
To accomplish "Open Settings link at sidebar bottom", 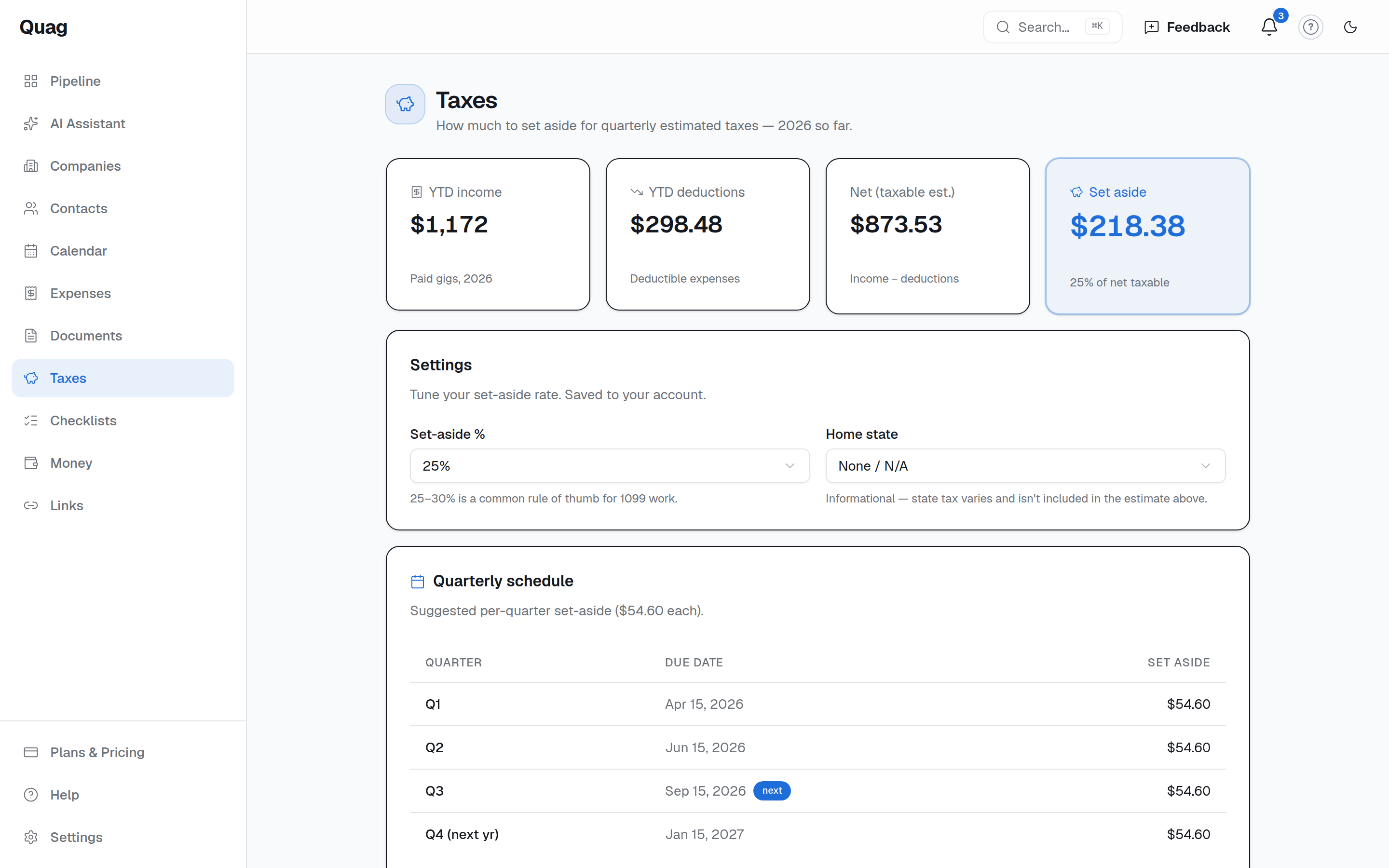I will (x=123, y=838).
